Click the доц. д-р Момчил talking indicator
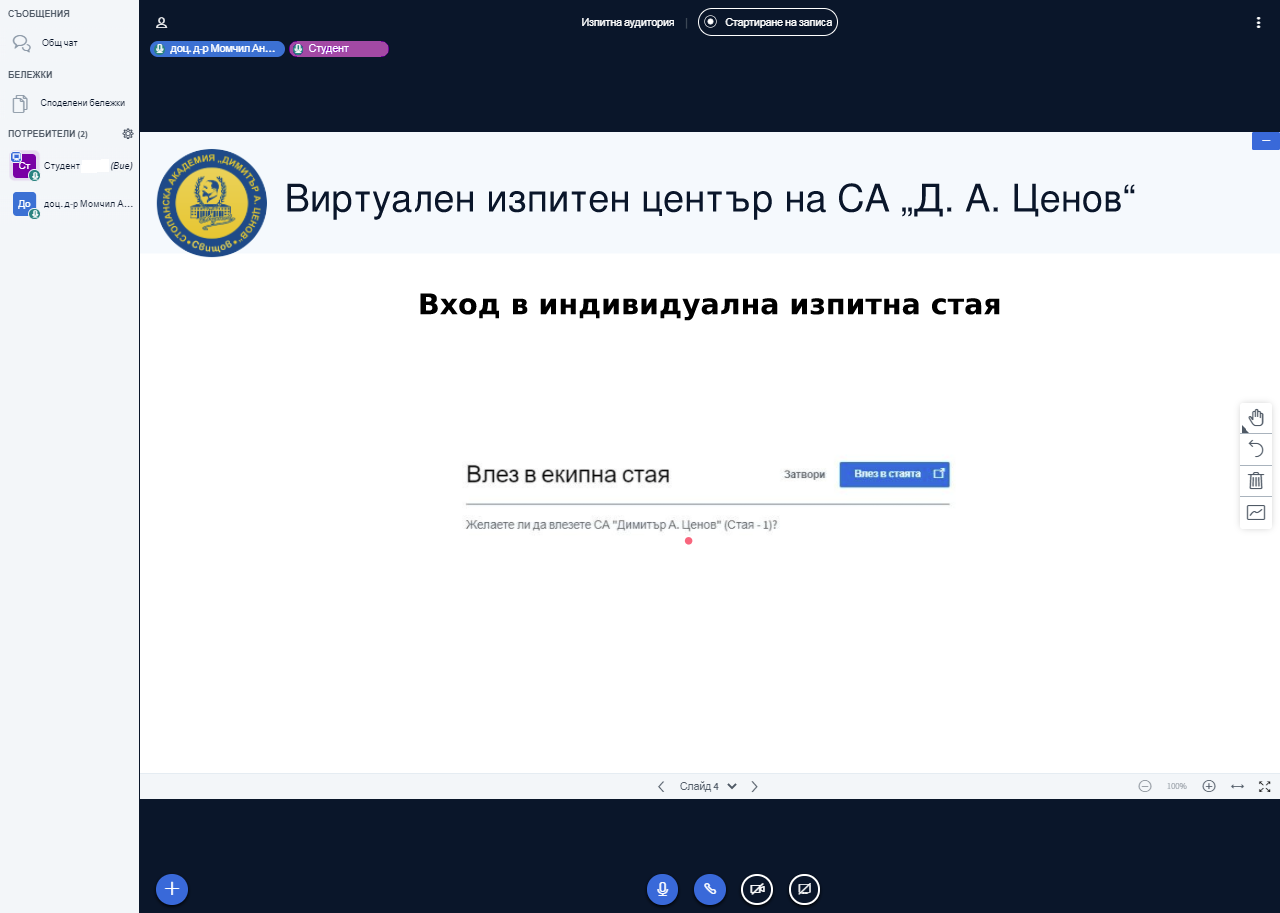Screen dimensions: 1280x913 [x=217, y=48]
